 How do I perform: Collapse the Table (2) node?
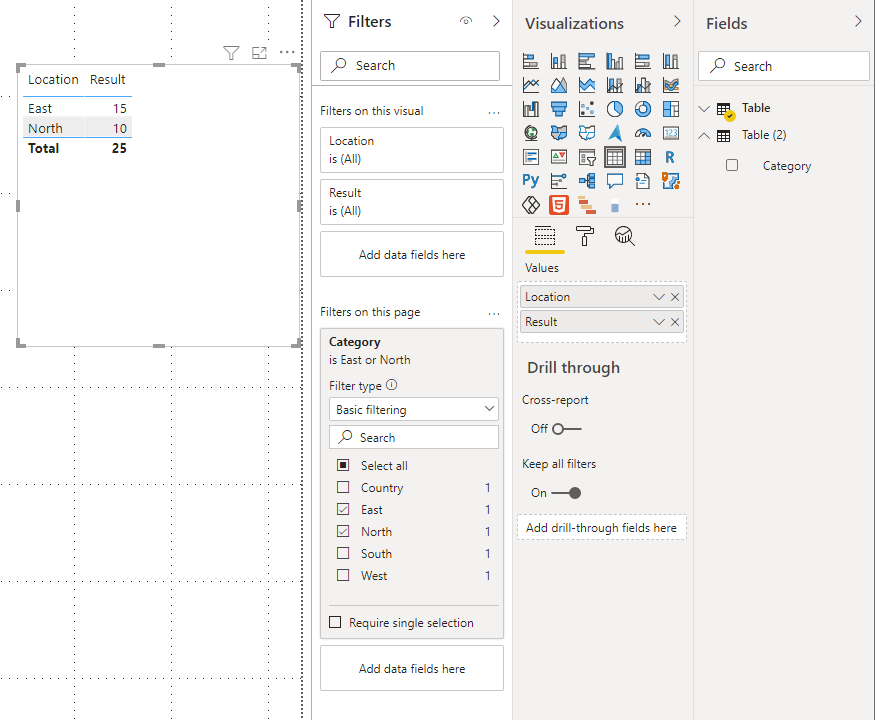pyautogui.click(x=704, y=136)
